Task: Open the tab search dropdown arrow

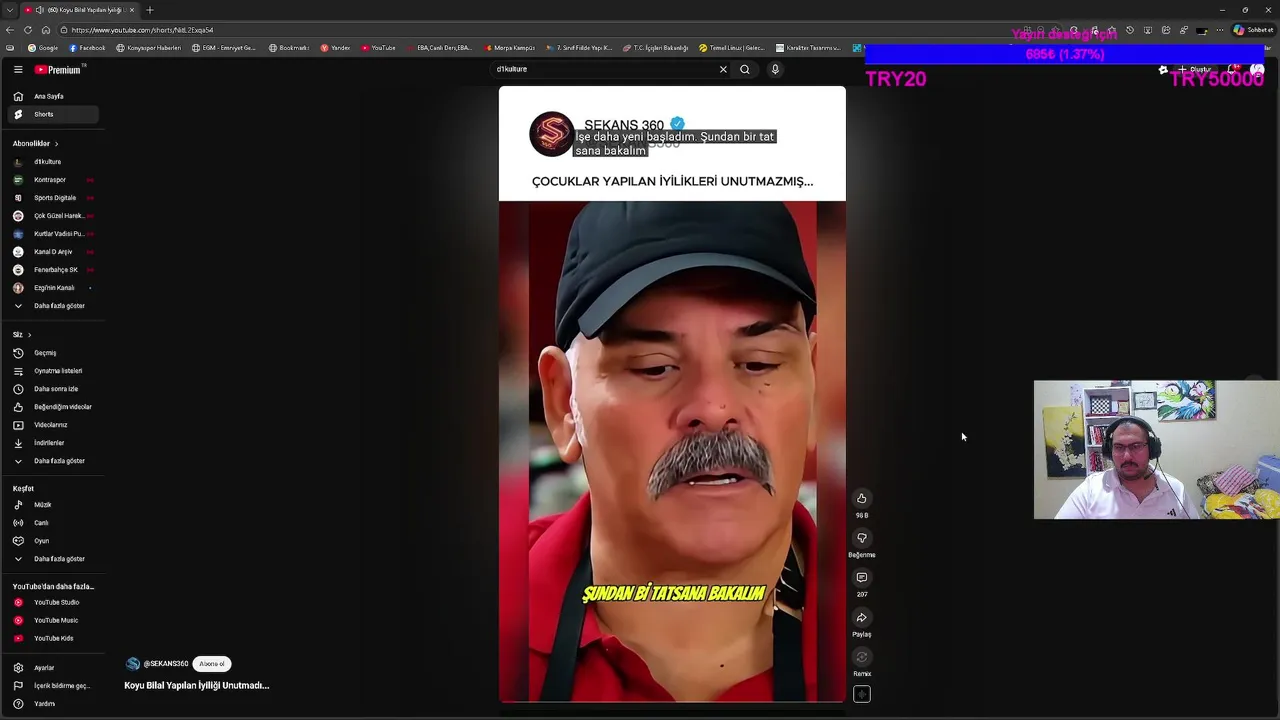Action: tap(10, 10)
